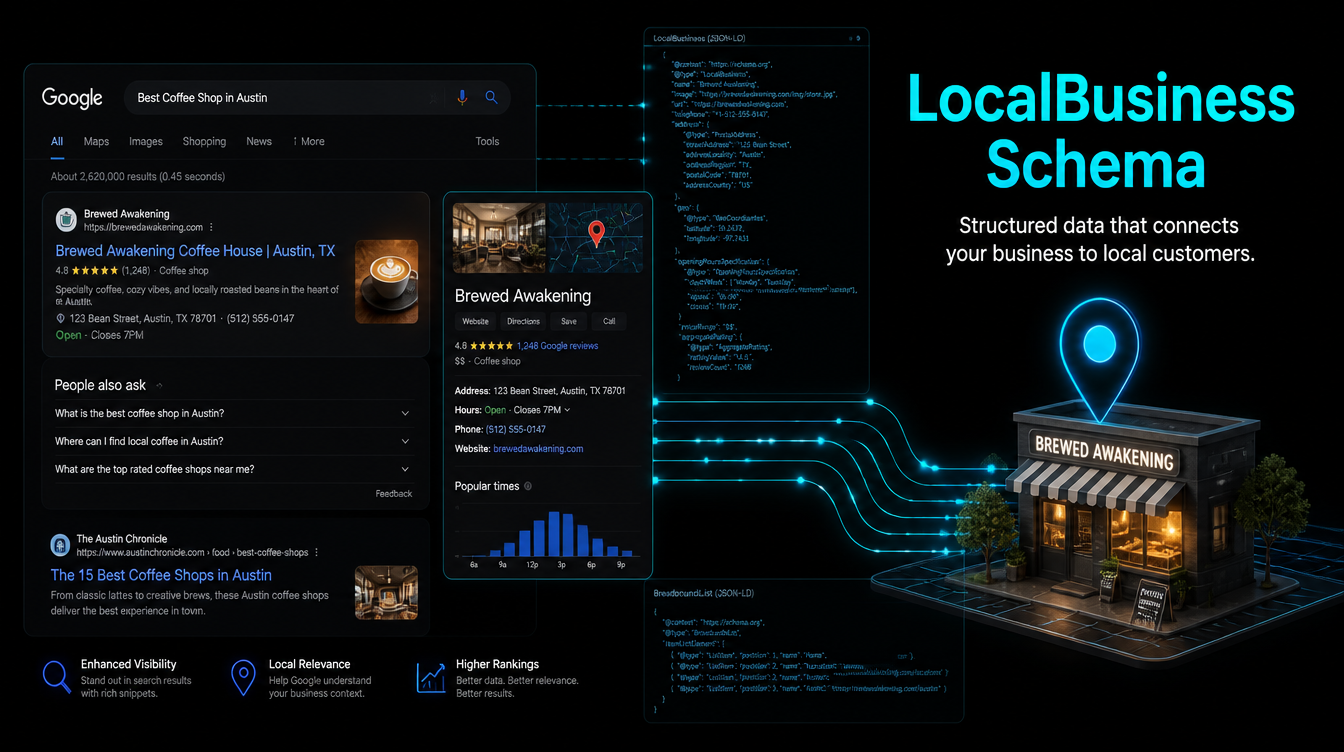Click the coffee shop interior photo in panel
This screenshot has width=1344, height=752.
499,238
